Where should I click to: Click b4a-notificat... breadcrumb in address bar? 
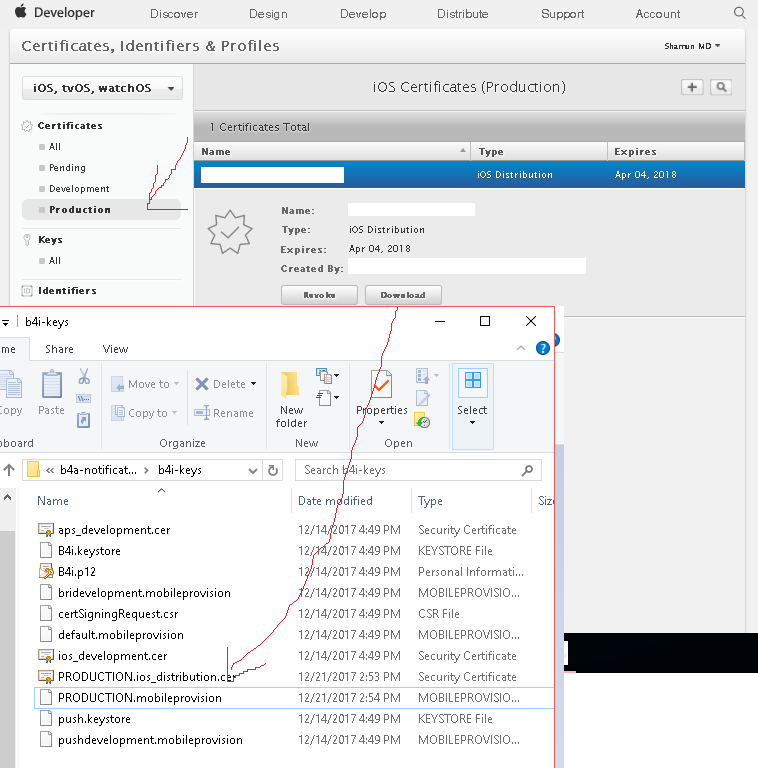point(98,470)
